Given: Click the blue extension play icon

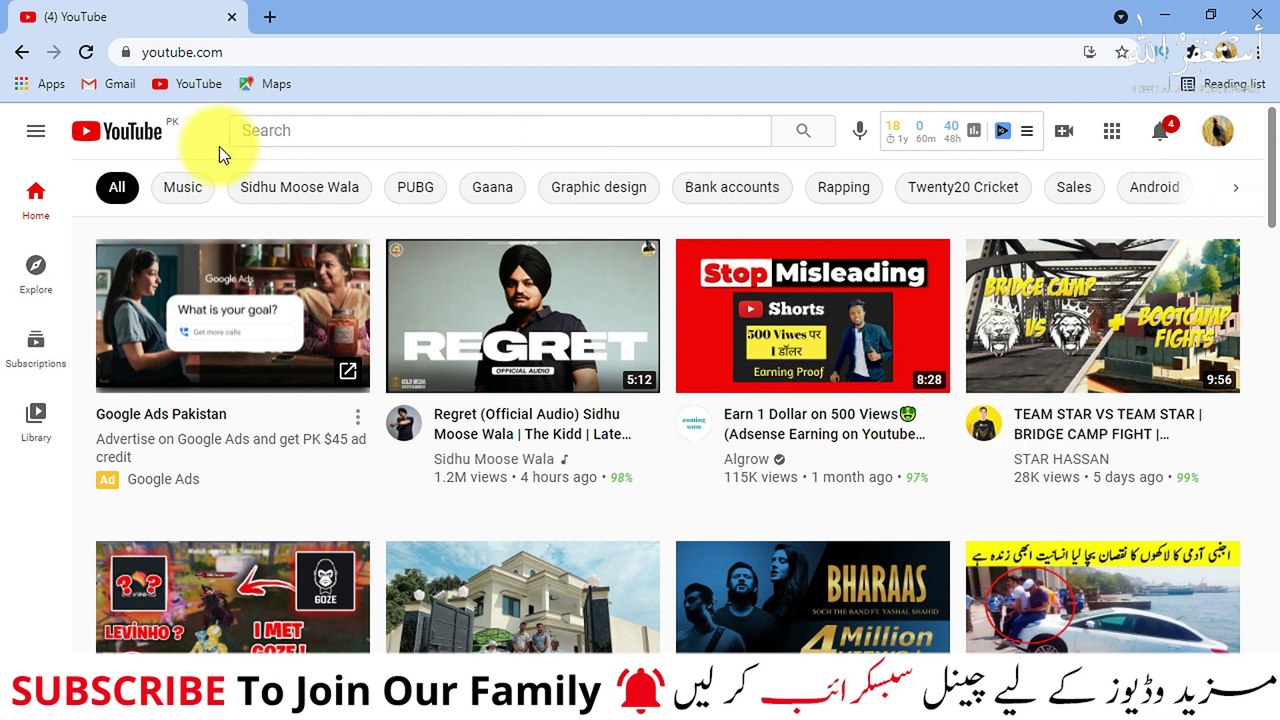Looking at the screenshot, I should click(1003, 131).
